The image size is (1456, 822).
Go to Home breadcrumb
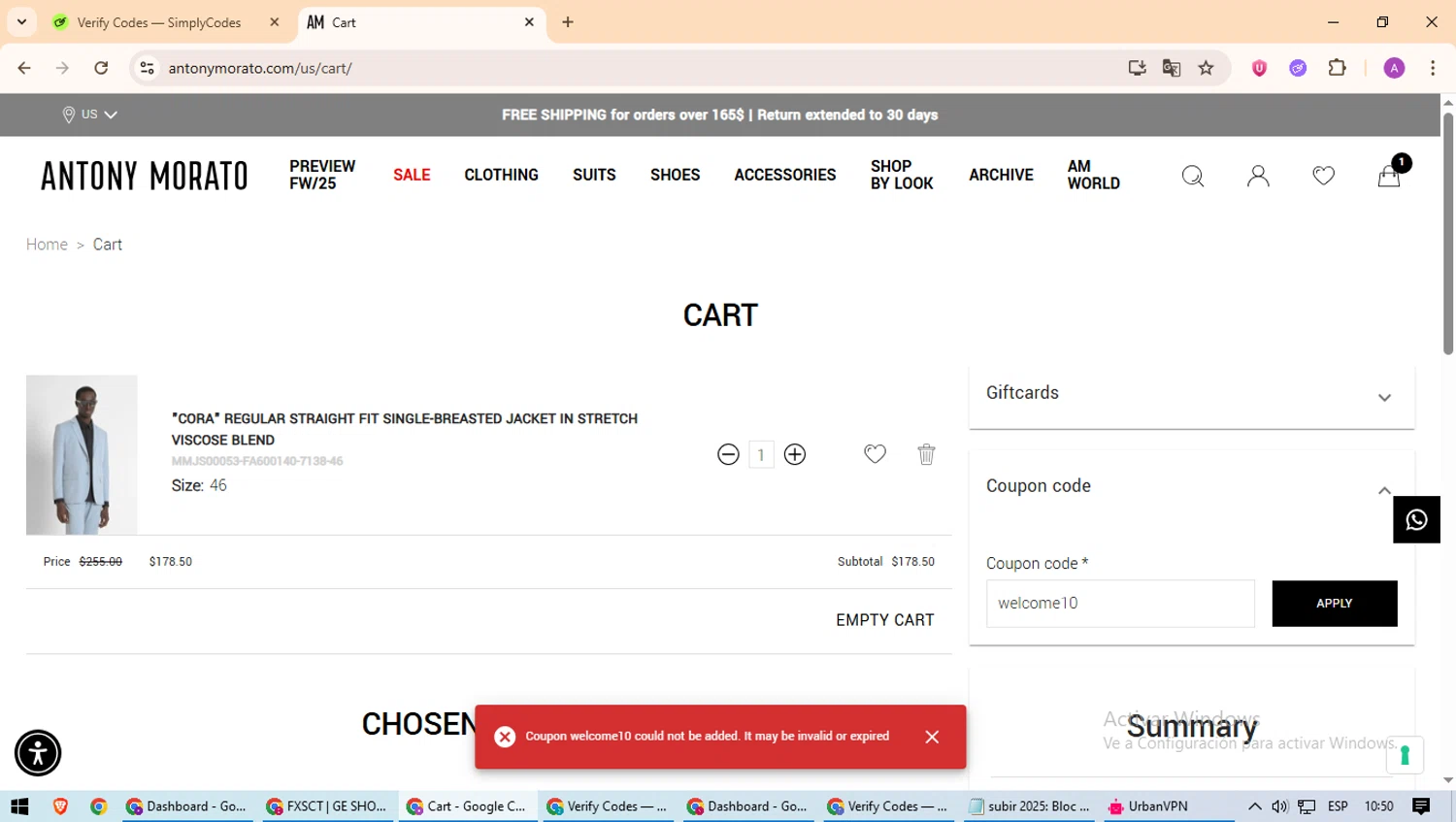point(47,245)
